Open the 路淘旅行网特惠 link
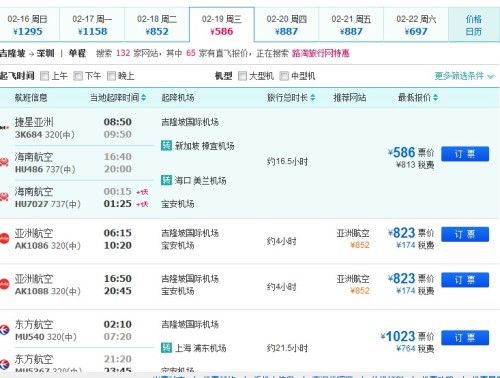Screen dimensions: 500x378 [x=321, y=53]
